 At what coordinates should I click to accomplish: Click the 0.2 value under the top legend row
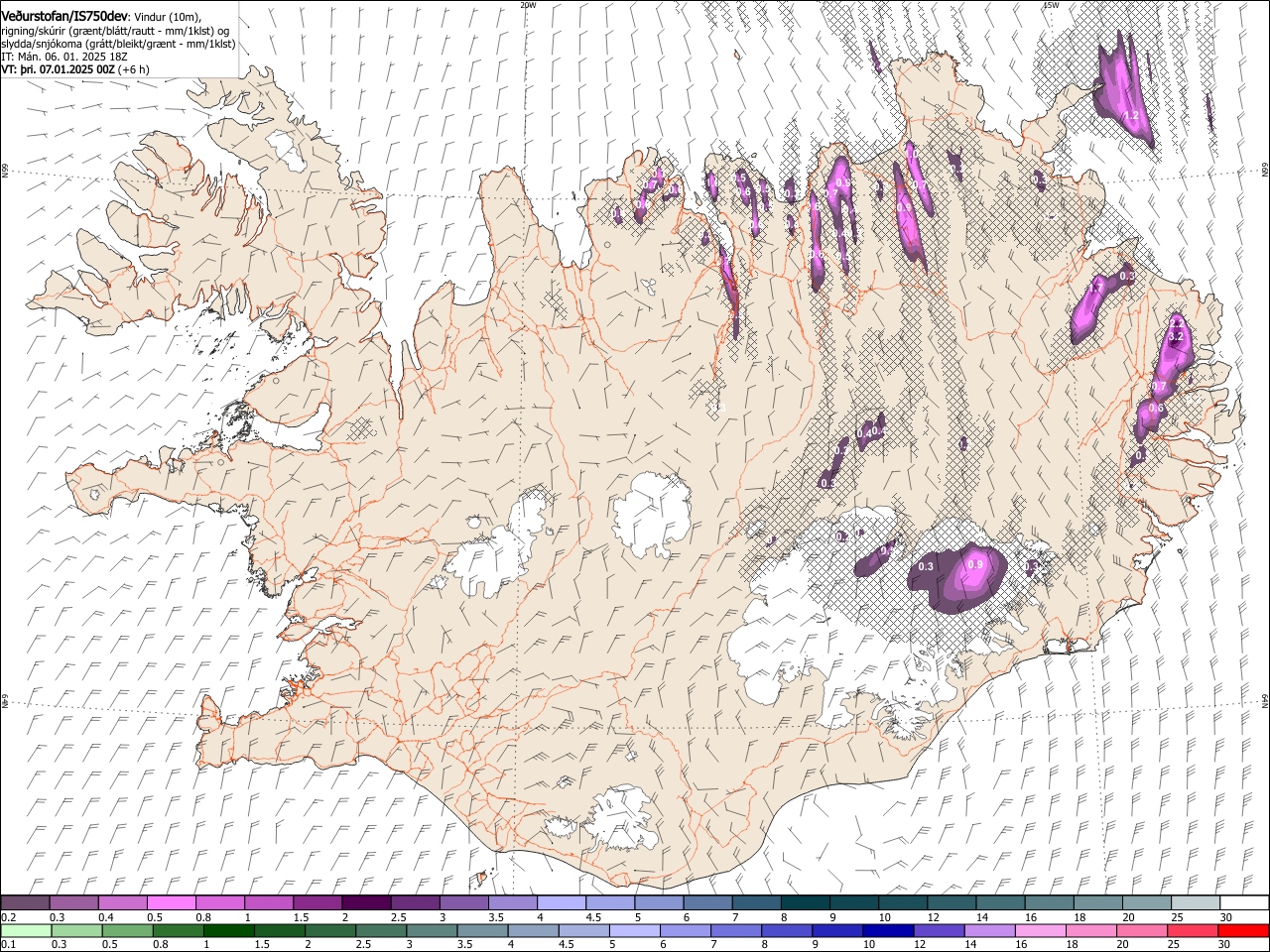click(x=8, y=917)
